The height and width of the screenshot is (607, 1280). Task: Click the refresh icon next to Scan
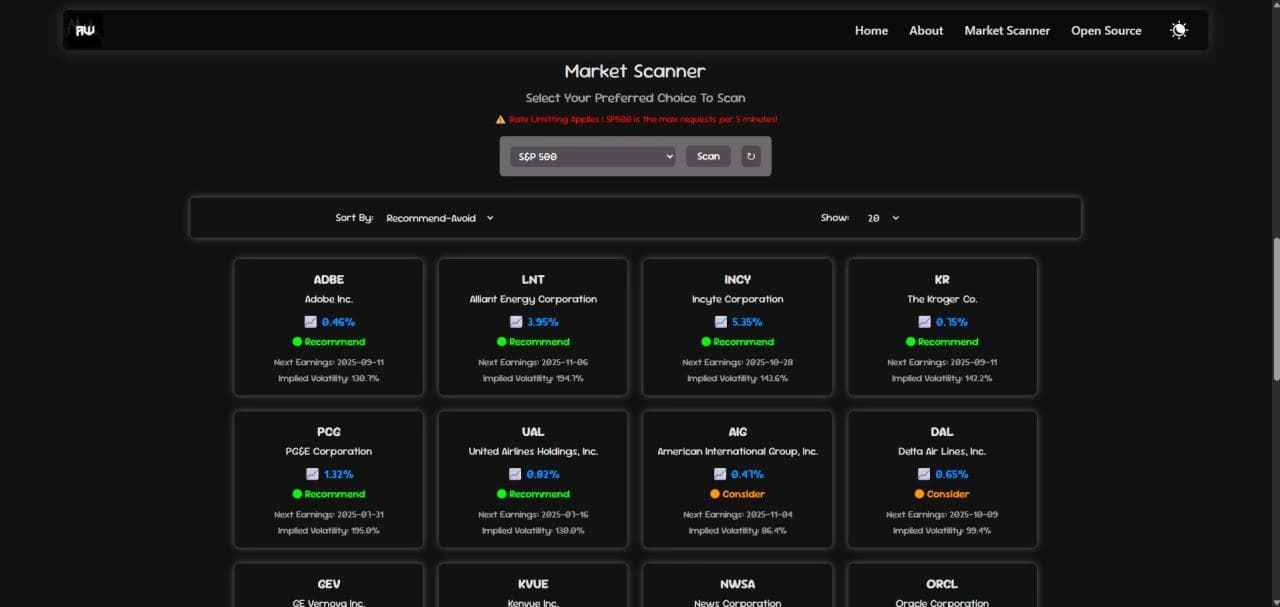click(x=751, y=156)
